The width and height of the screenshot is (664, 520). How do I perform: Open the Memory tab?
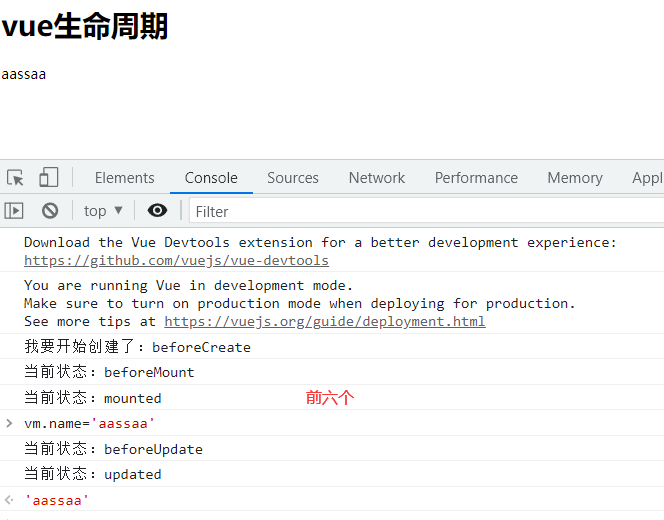coord(575,178)
